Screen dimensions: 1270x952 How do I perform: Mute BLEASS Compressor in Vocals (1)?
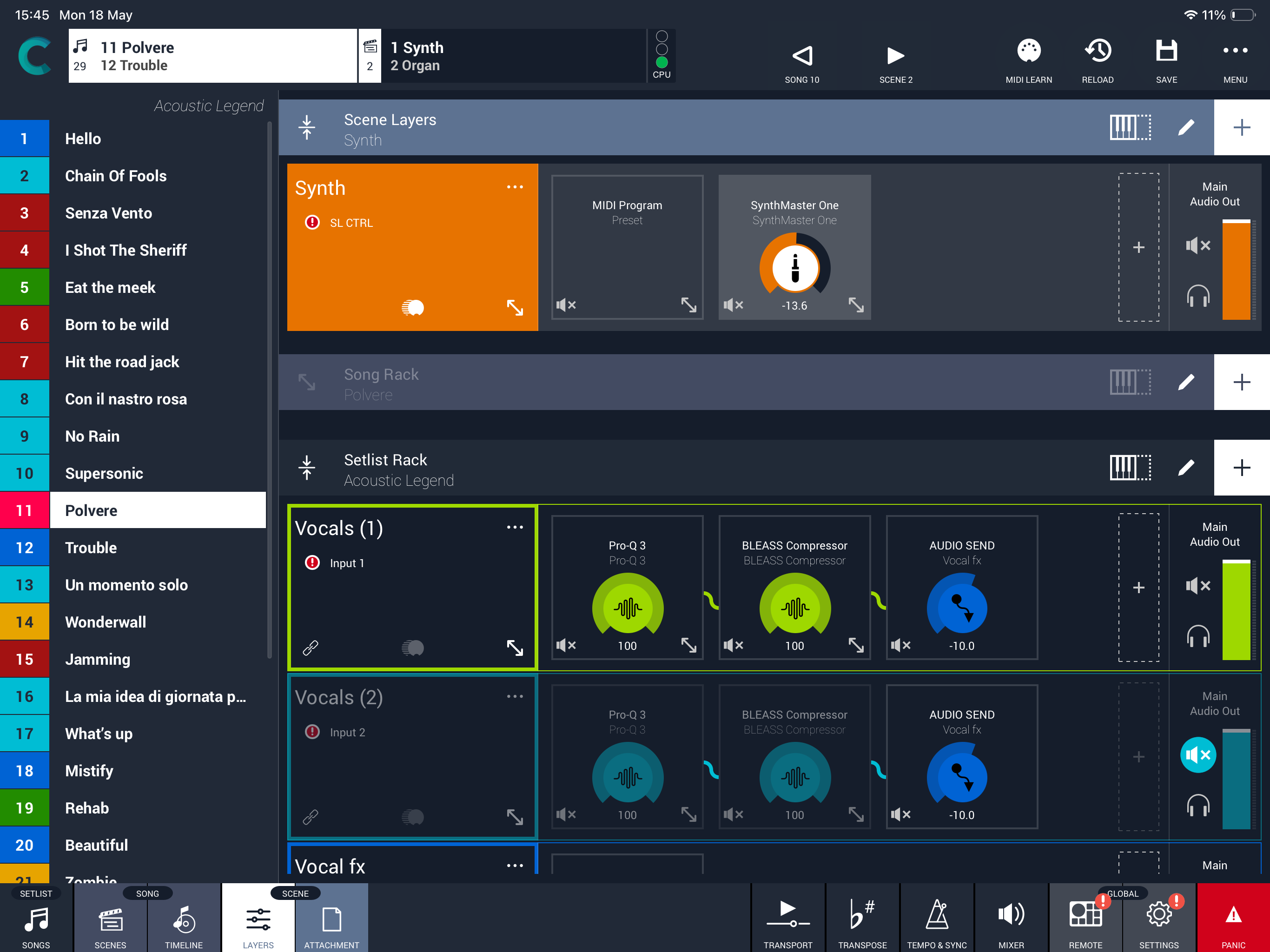(733, 645)
